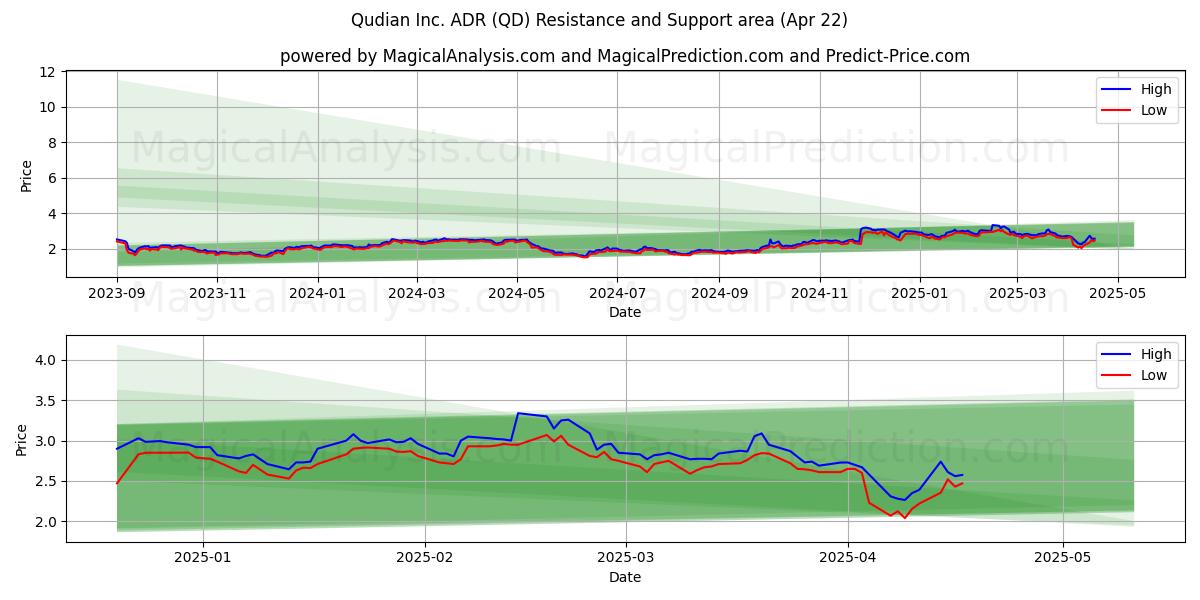Click the '6' y-axis label in top chart
1200x600 pixels.
[51, 178]
